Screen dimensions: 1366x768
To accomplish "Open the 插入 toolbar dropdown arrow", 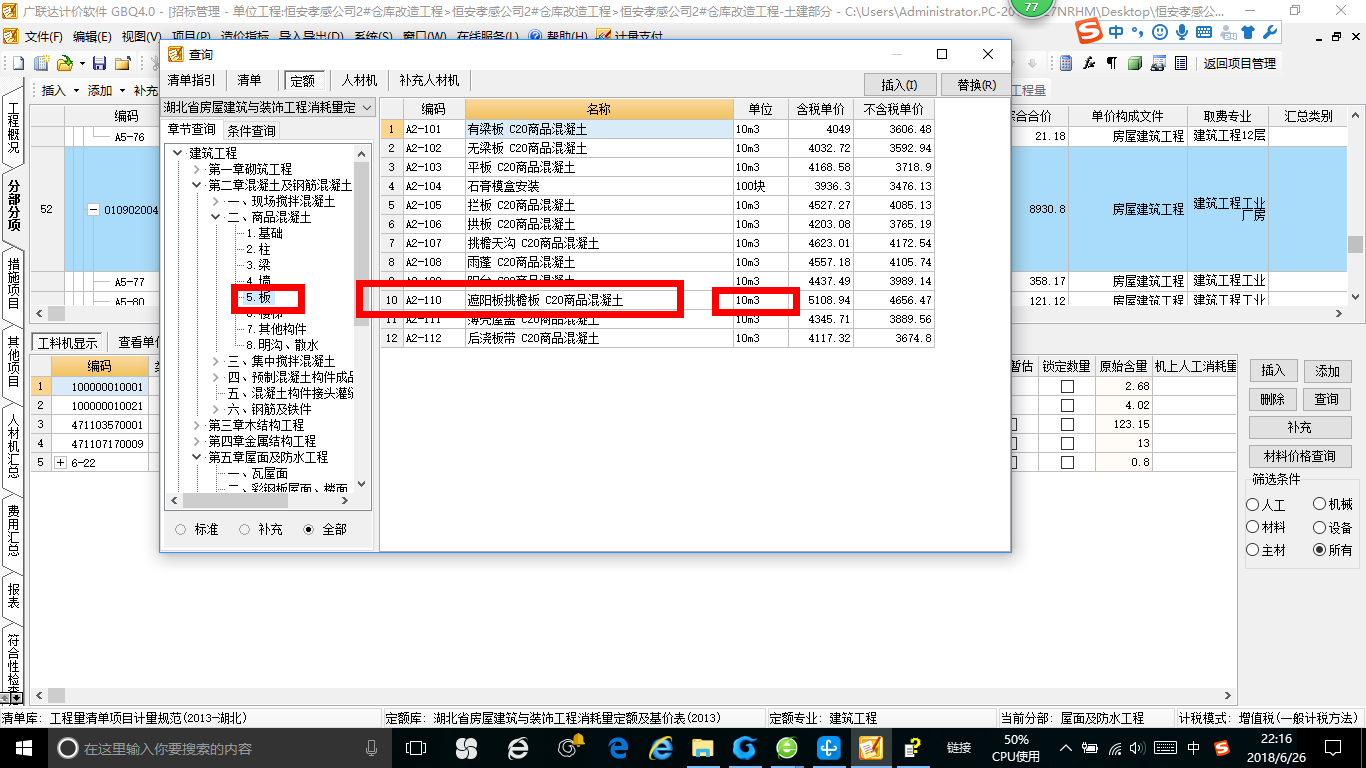I will coord(76,90).
